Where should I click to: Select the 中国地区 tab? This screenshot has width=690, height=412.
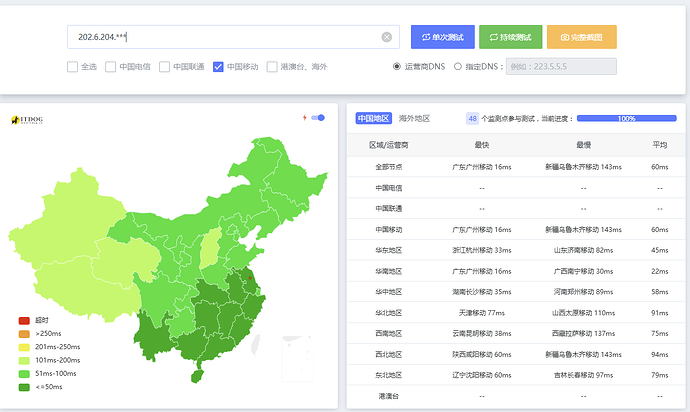pos(373,118)
